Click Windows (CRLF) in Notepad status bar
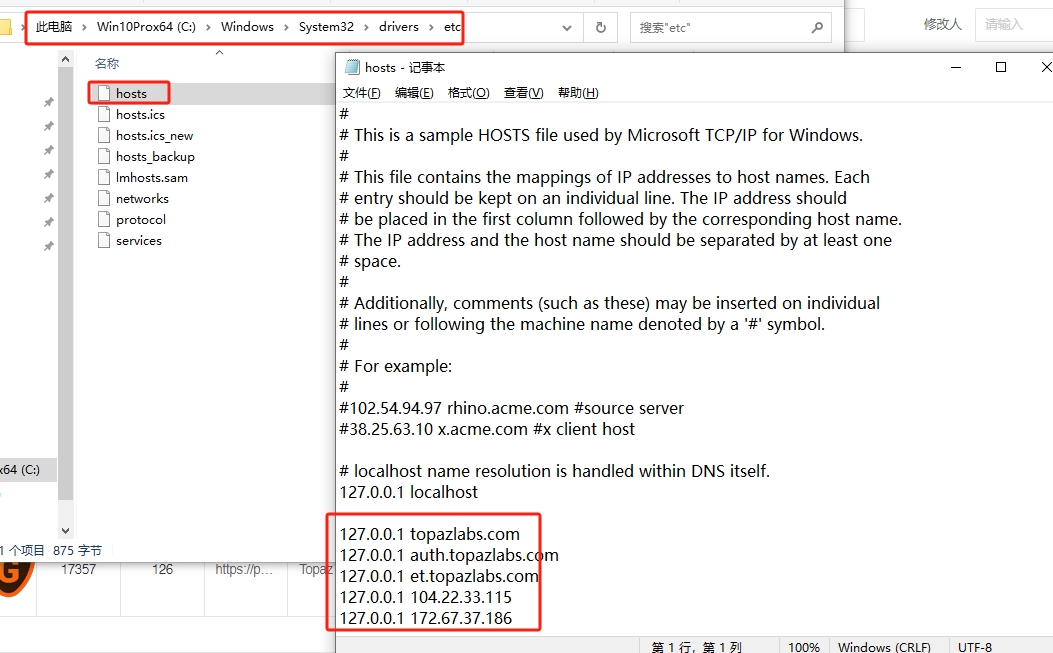This screenshot has width=1053, height=653. (x=884, y=646)
